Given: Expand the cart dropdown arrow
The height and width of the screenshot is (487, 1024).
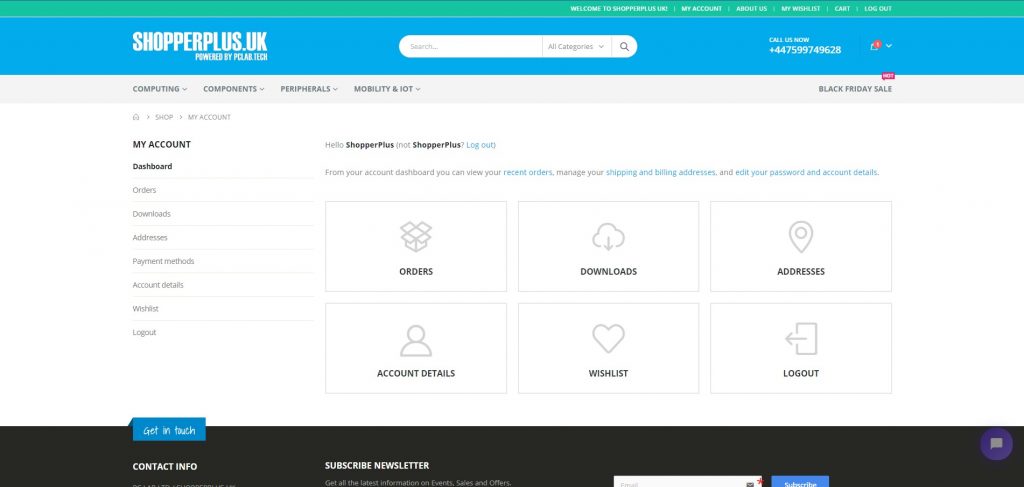Looking at the screenshot, I should (x=889, y=46).
